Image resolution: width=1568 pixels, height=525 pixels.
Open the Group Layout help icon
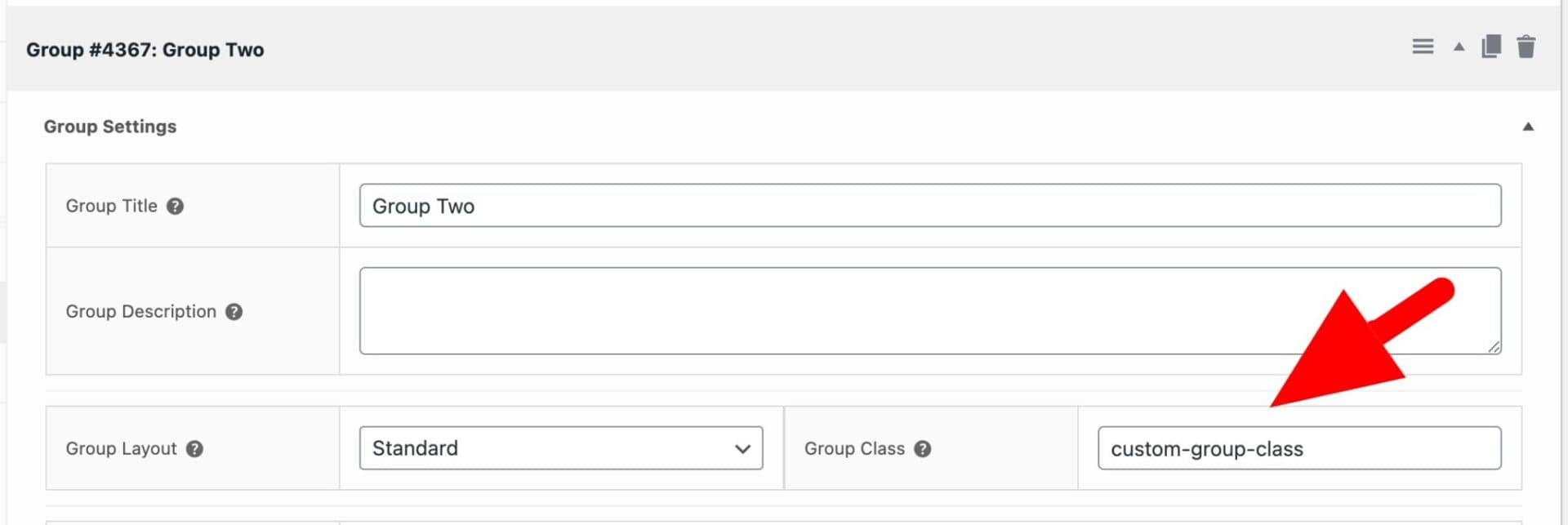[194, 448]
